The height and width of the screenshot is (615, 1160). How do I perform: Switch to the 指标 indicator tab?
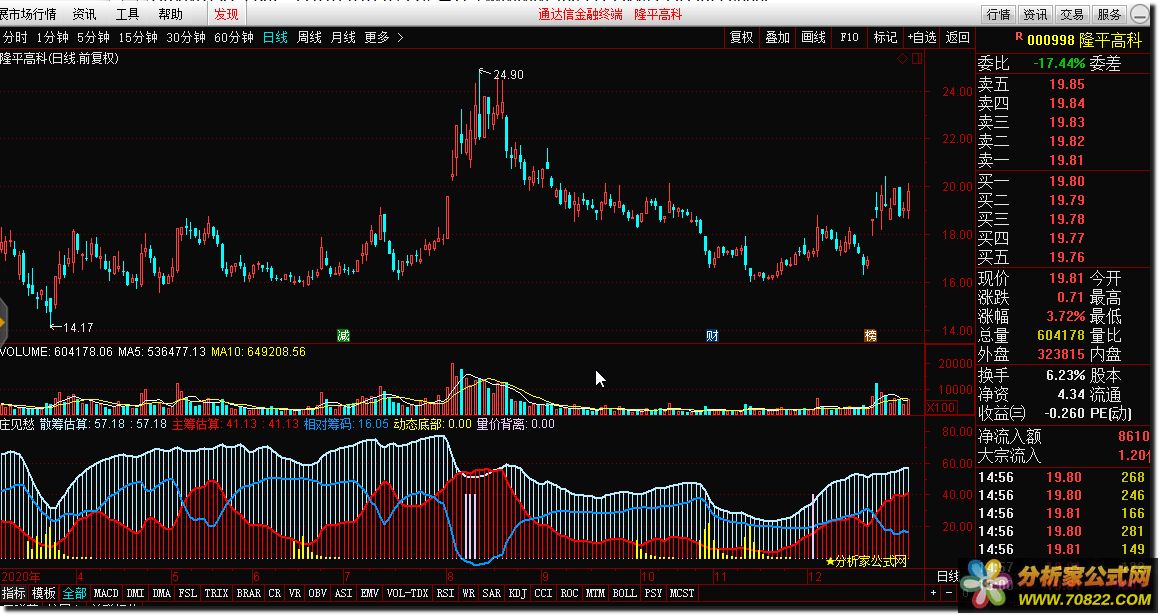[x=13, y=593]
